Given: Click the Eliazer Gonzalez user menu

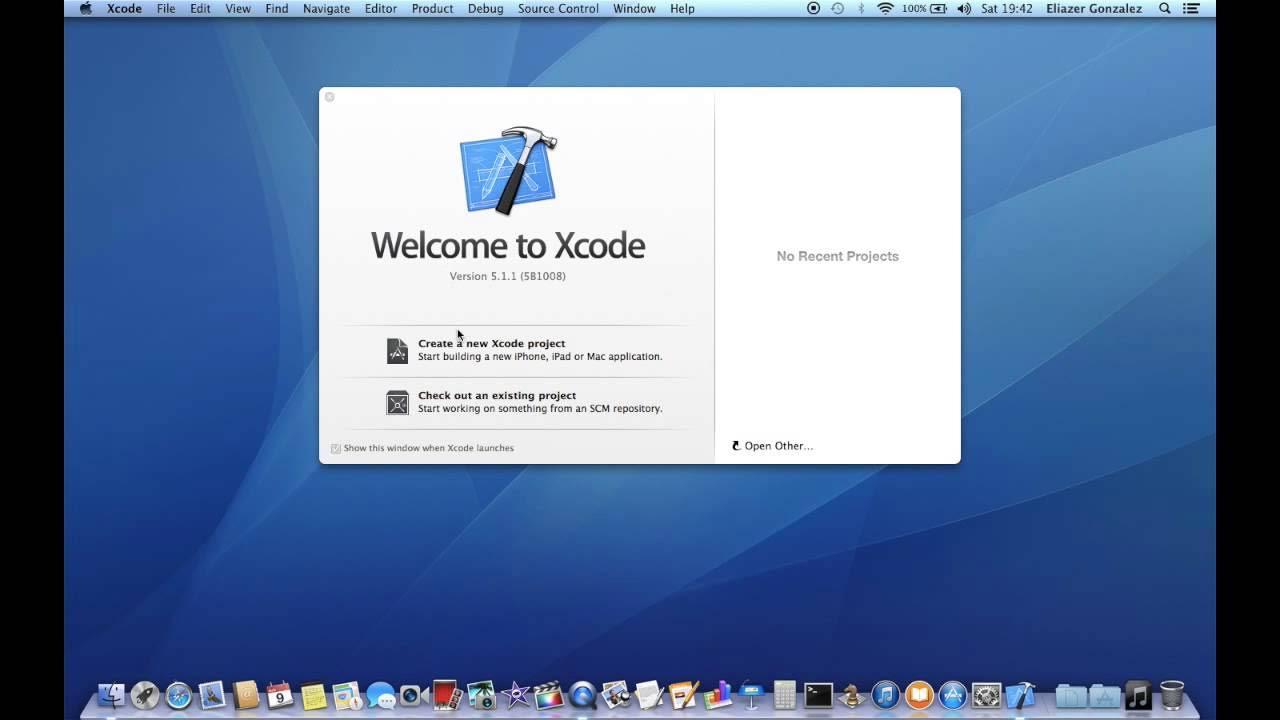Looking at the screenshot, I should [1095, 8].
